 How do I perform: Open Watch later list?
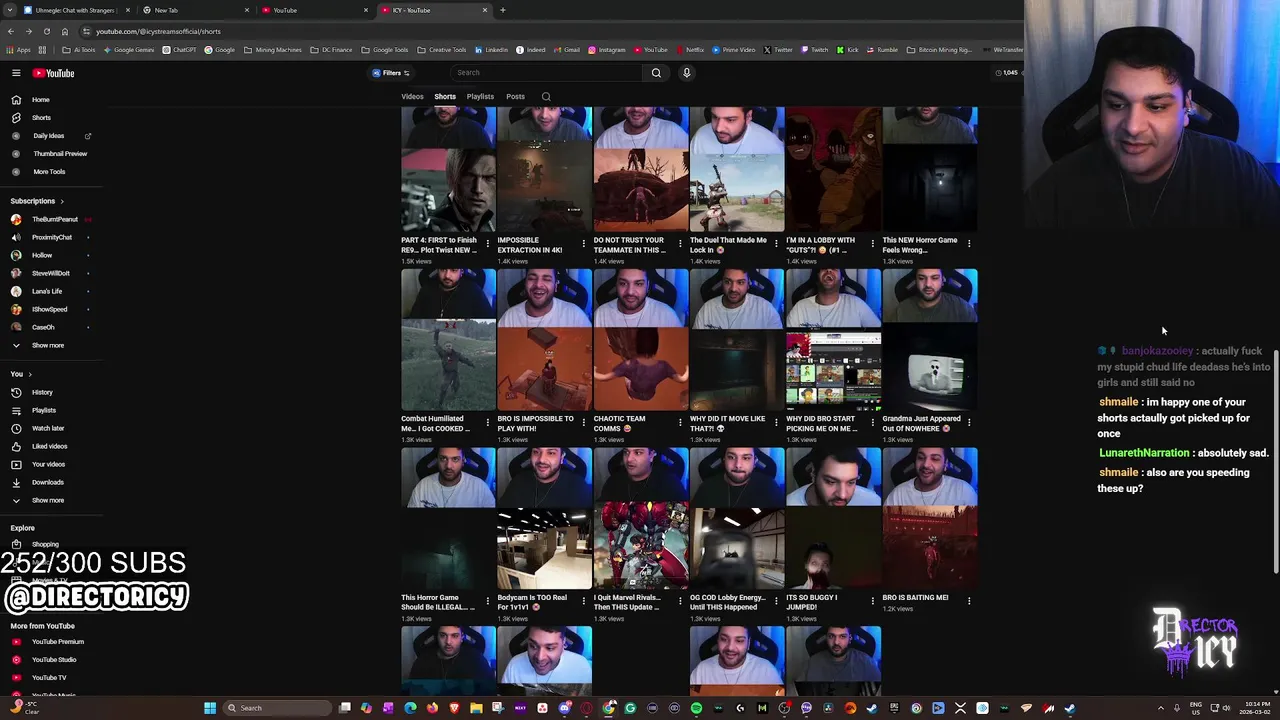click(x=50, y=428)
